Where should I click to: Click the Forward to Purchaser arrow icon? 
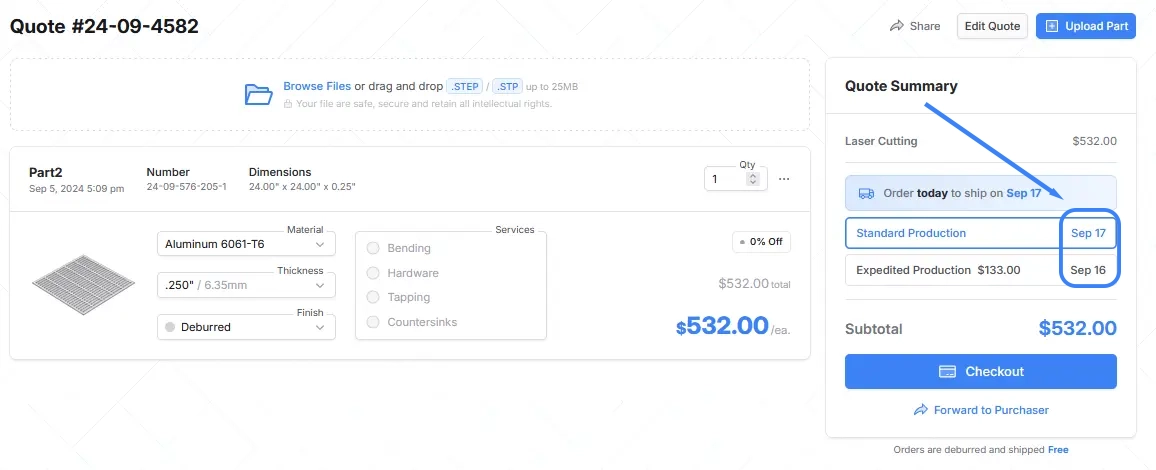coord(921,410)
